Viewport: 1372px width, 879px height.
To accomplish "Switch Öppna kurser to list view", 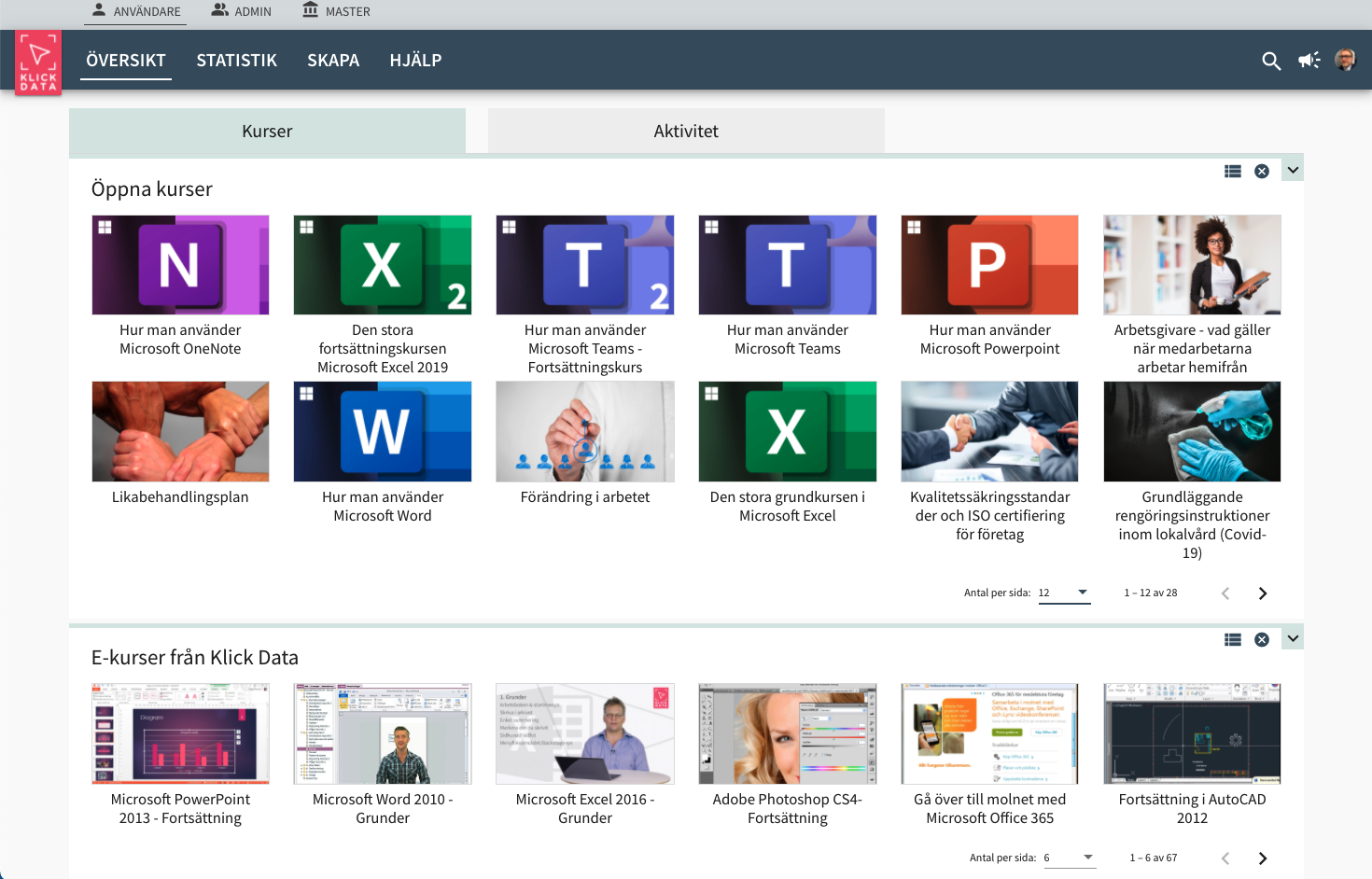I will click(x=1232, y=171).
